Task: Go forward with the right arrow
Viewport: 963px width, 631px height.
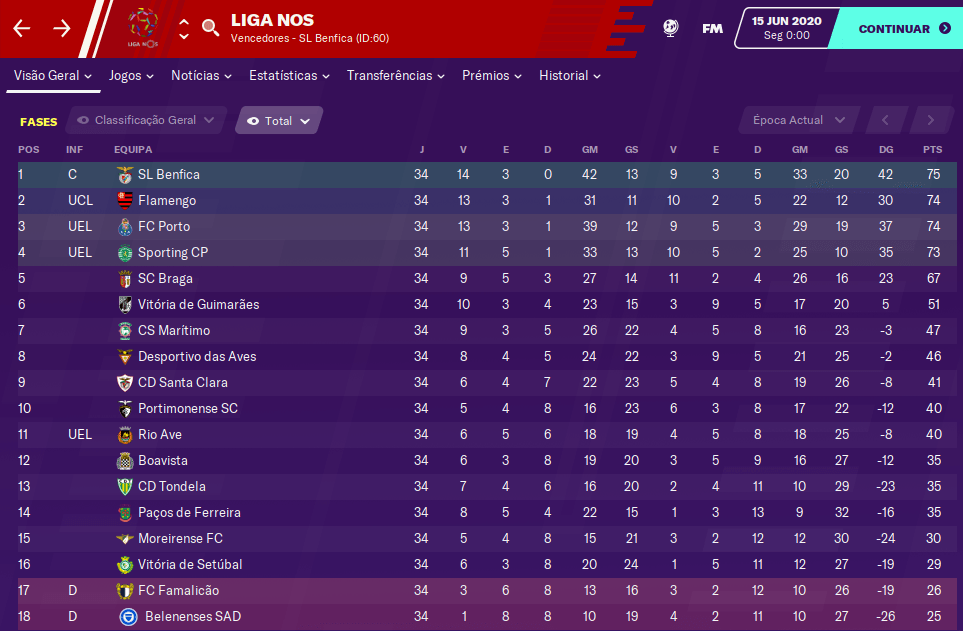Action: (62, 28)
